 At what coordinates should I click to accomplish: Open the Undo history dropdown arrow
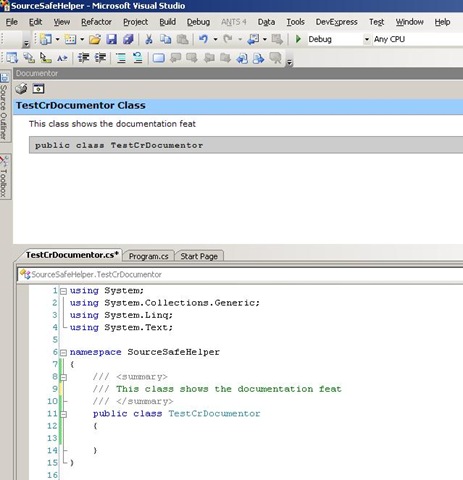(x=215, y=39)
